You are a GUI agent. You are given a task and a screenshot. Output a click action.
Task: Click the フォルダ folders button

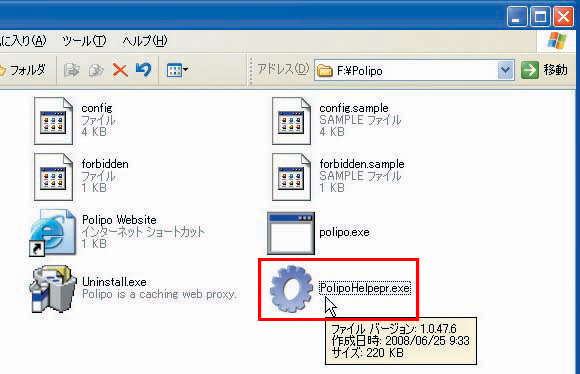pyautogui.click(x=23, y=70)
